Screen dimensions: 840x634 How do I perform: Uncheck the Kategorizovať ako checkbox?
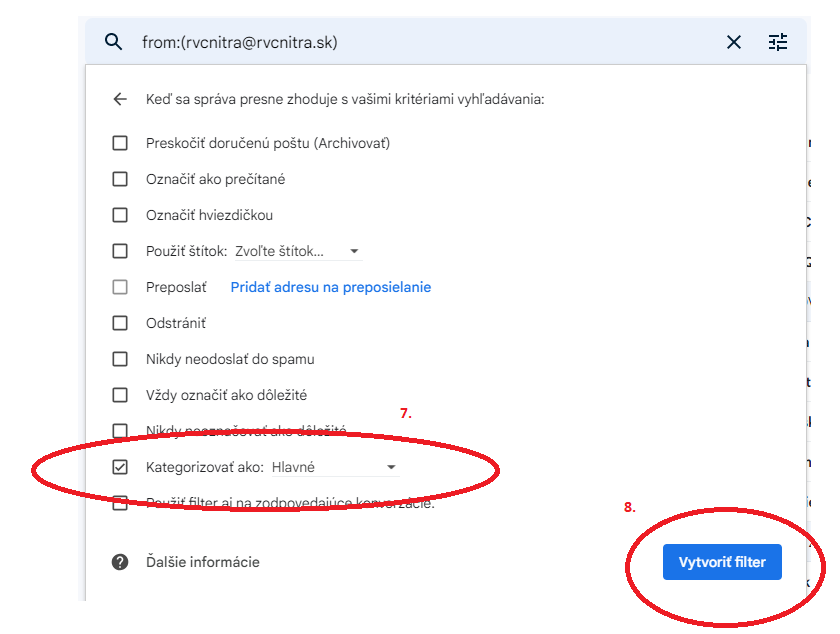click(x=120, y=467)
